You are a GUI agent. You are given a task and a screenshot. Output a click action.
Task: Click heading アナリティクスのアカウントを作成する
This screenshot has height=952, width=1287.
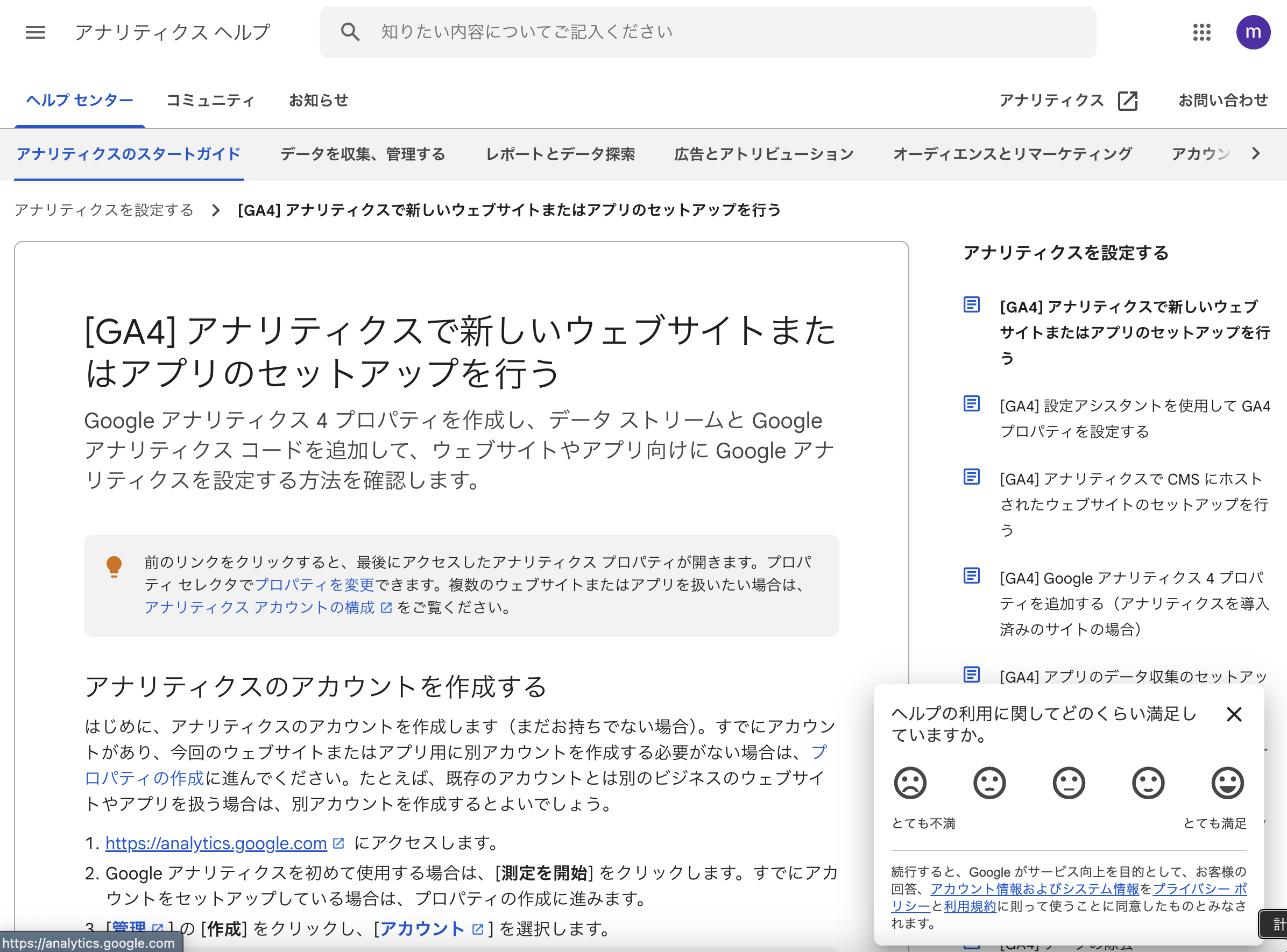tap(316, 687)
